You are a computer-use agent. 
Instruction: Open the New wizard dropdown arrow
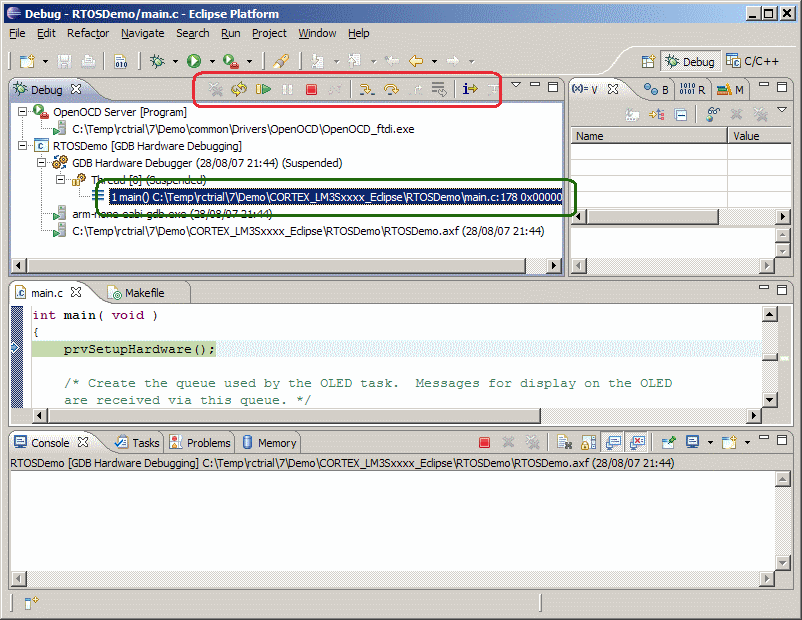pyautogui.click(x=46, y=62)
